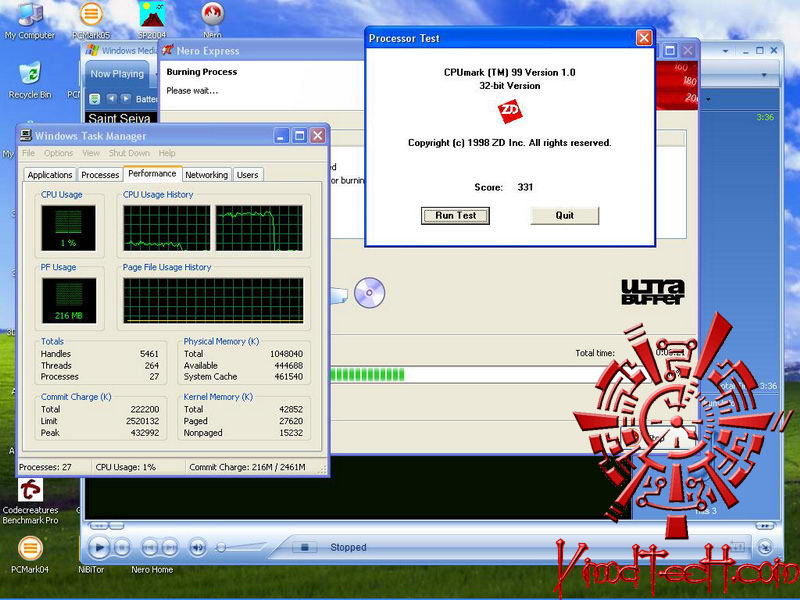
Task: Click Commit Charge Peak value 432992
Action: pyautogui.click(x=145, y=433)
